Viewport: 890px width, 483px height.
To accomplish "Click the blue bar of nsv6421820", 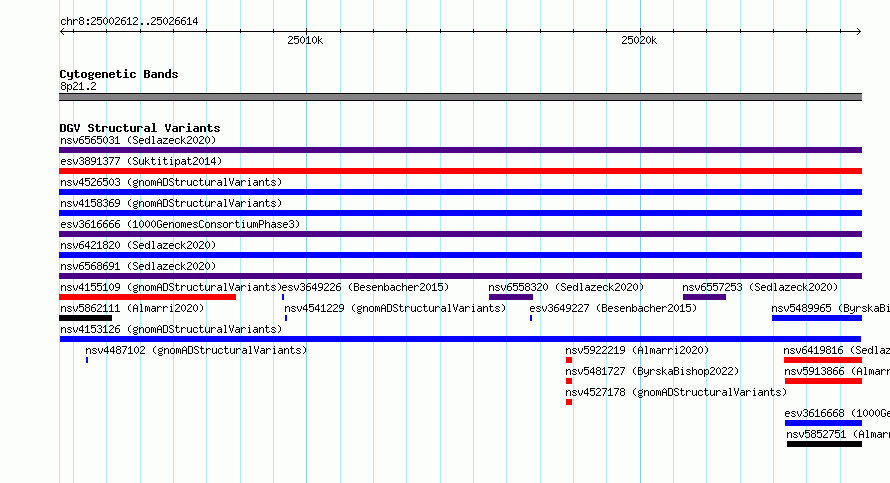I will pos(460,255).
